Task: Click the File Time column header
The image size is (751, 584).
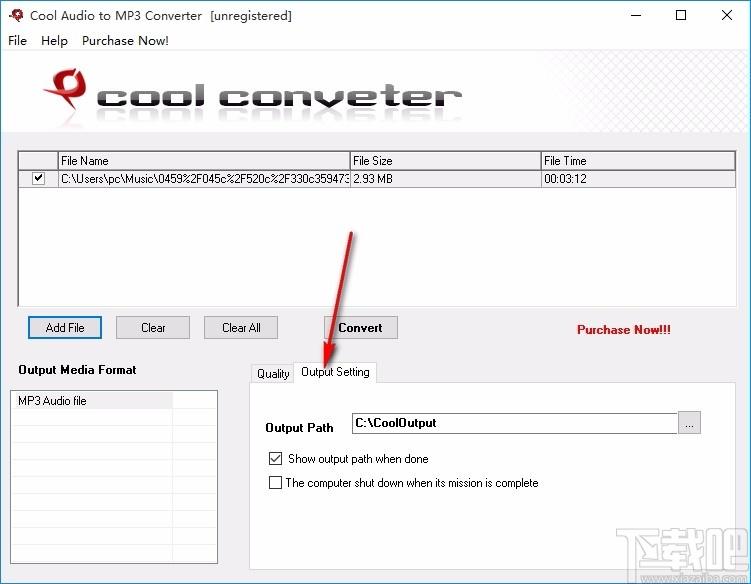Action: click(x=638, y=160)
